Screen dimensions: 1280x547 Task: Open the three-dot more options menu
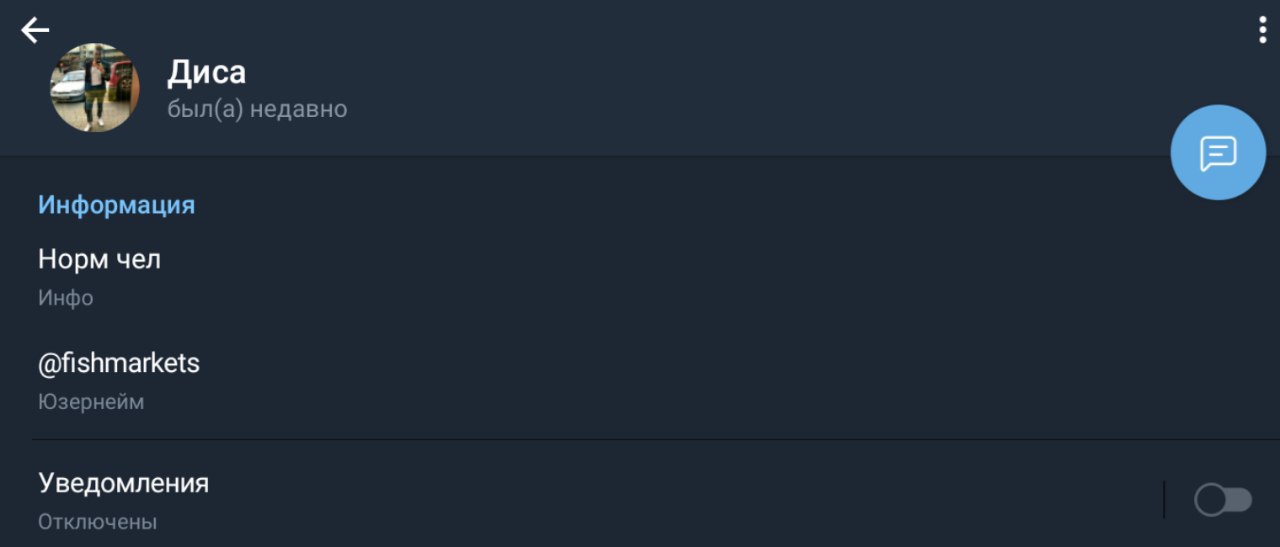1263,30
